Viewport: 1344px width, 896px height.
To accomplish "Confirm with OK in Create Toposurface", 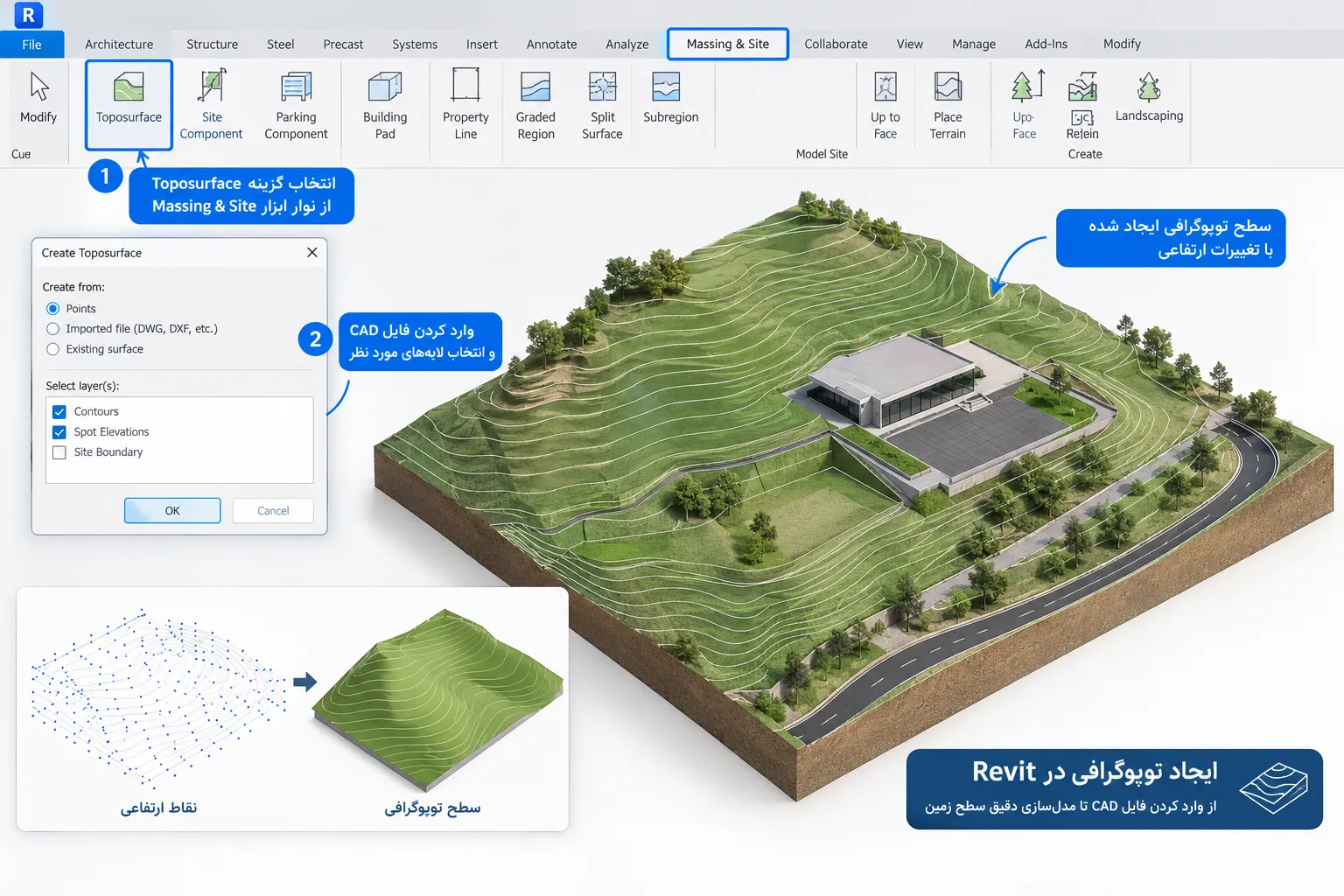I will (x=172, y=511).
